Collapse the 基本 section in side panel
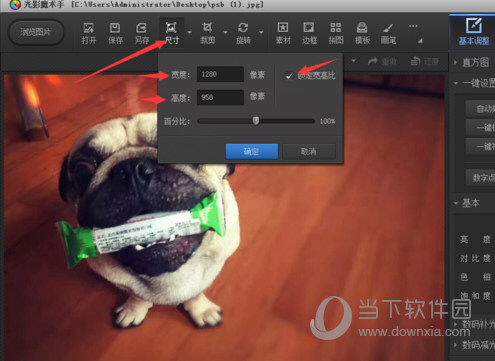495x361 pixels. [x=467, y=203]
